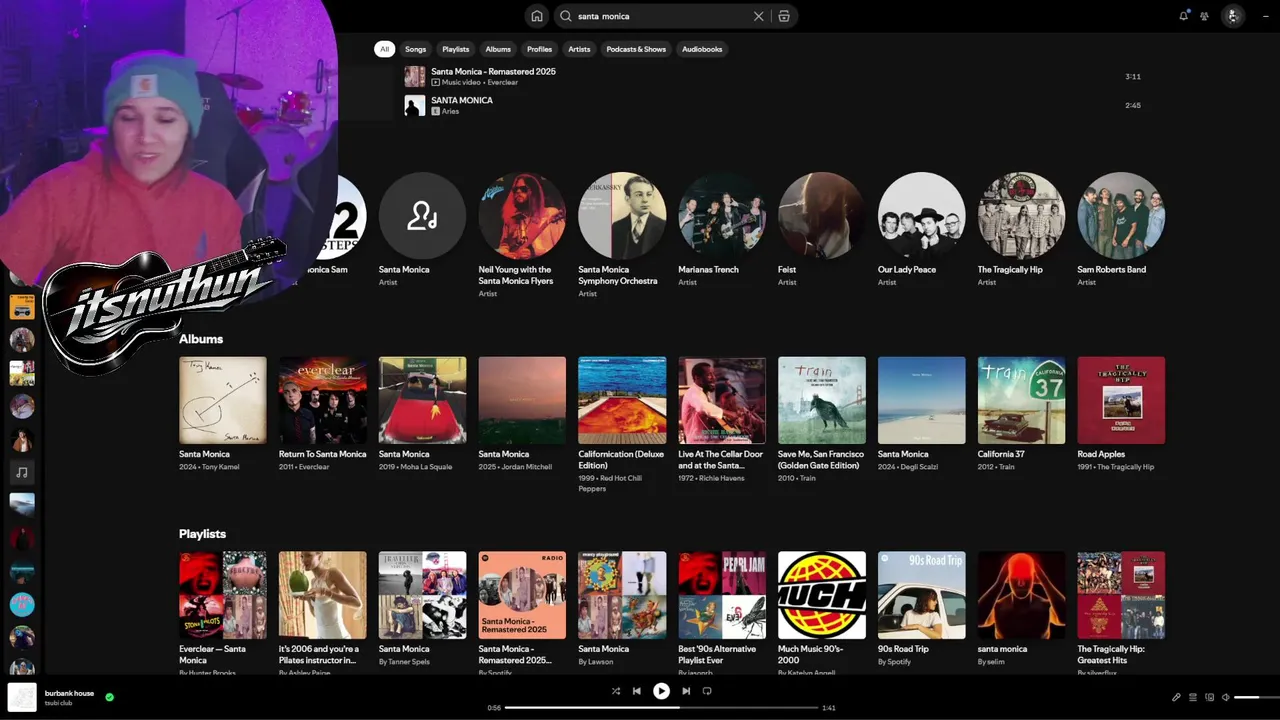Select the Albums filter chip

498,49
